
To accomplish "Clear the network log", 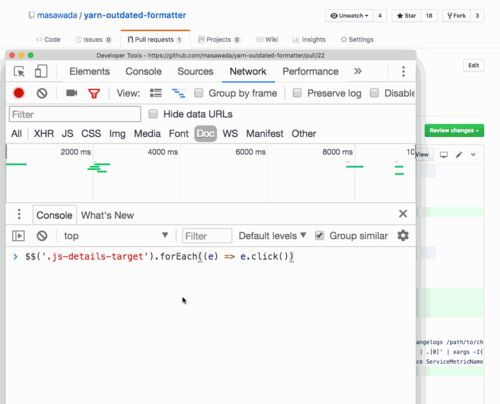I will [42, 93].
